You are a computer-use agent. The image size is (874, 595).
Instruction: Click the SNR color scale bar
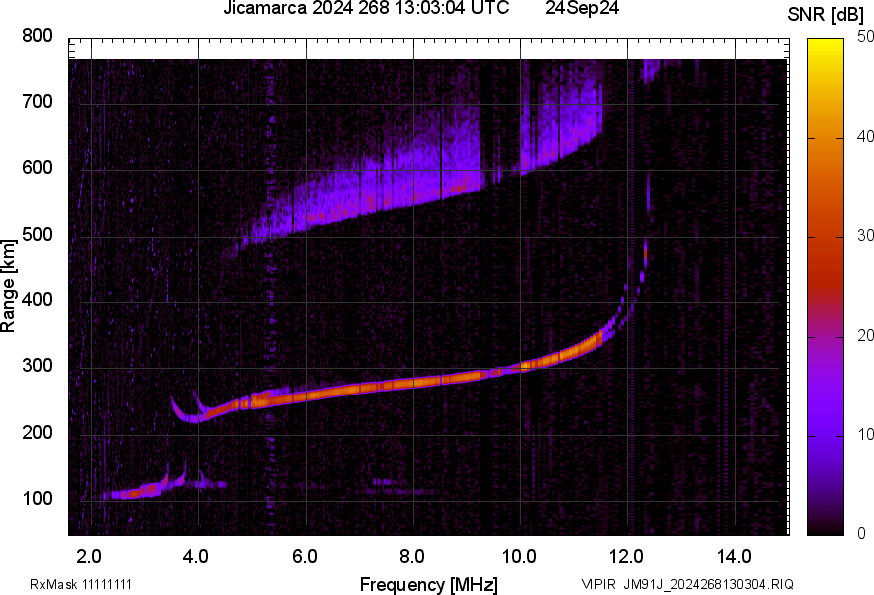[x=826, y=287]
